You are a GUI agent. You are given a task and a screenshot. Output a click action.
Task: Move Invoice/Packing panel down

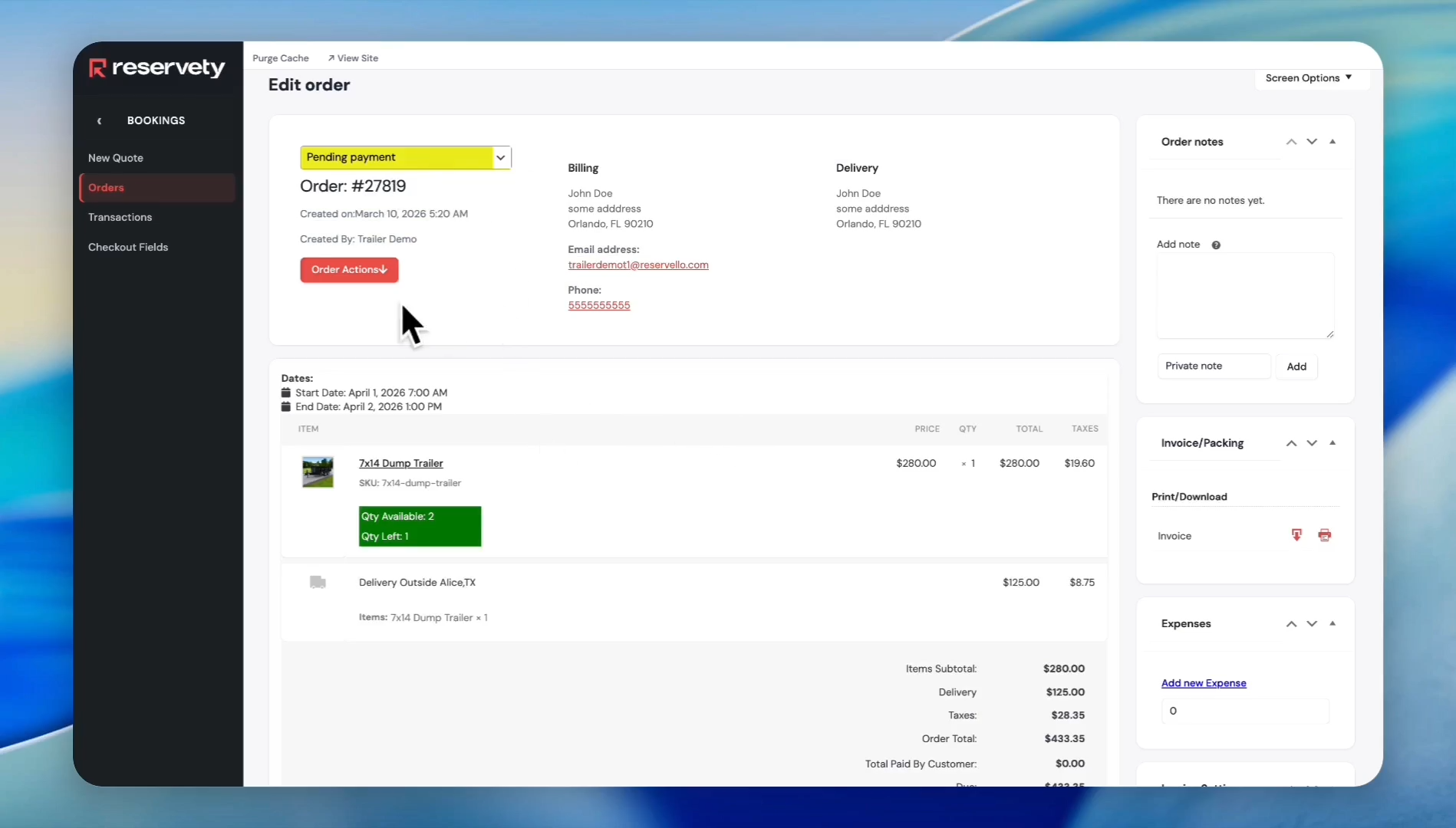pos(1312,443)
